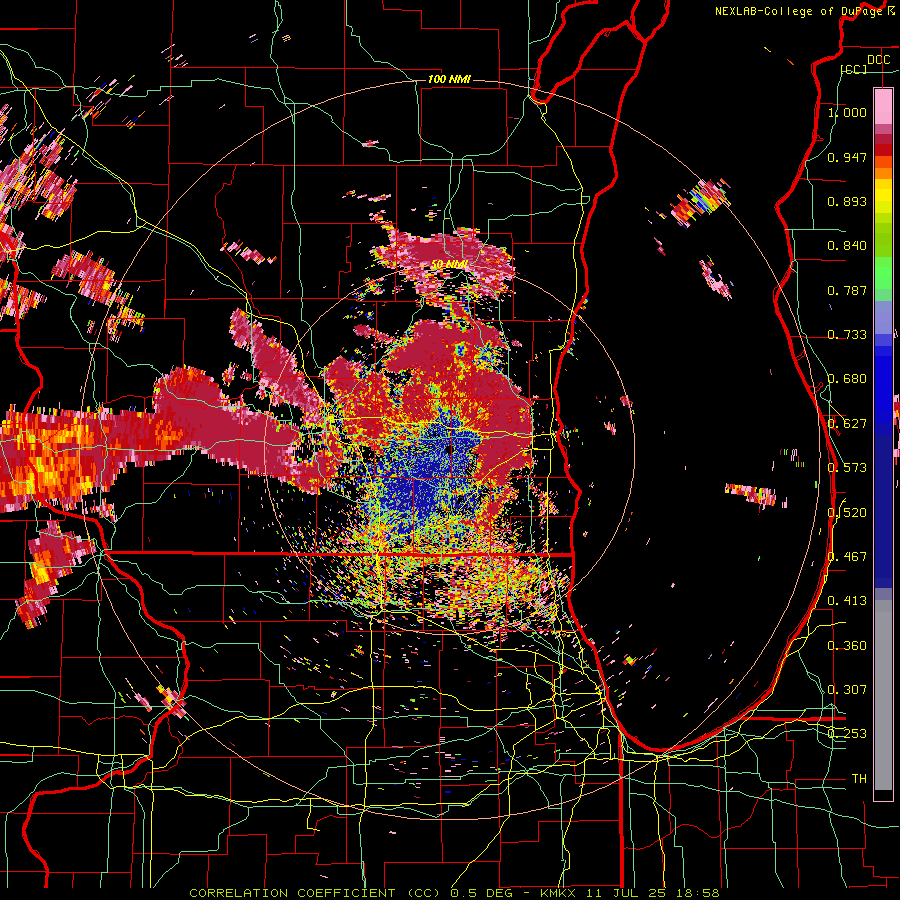This screenshot has height=900, width=900.
Task: Click the 0.253 scale value
Action: click(847, 734)
